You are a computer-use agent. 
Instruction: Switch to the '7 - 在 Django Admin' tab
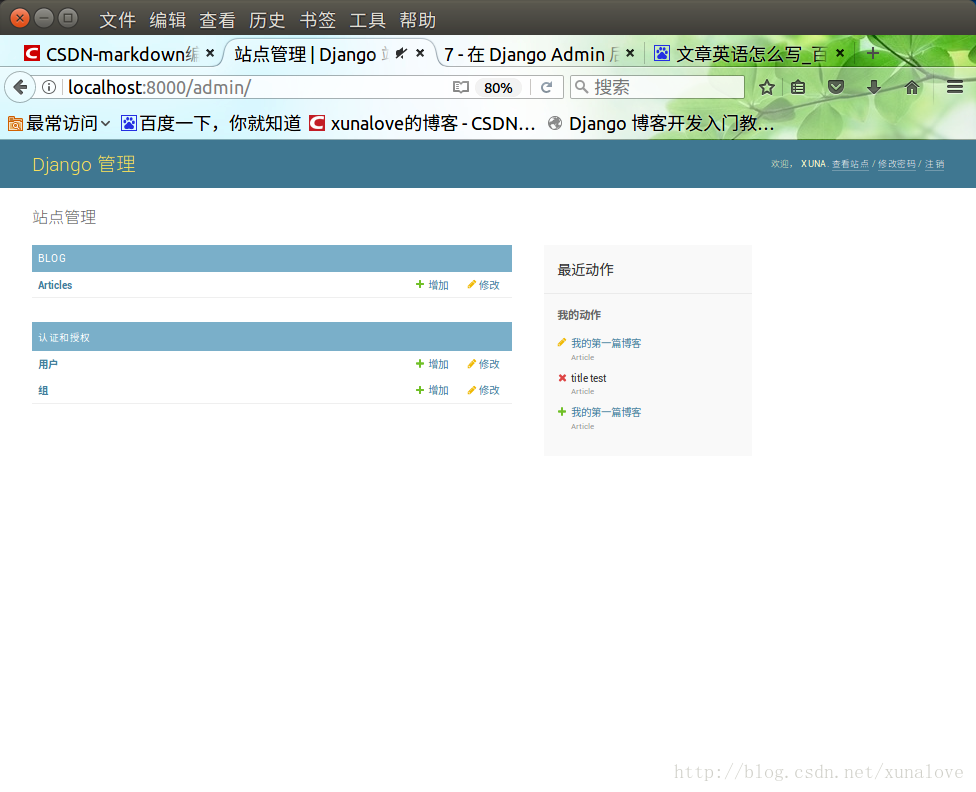coord(538,54)
